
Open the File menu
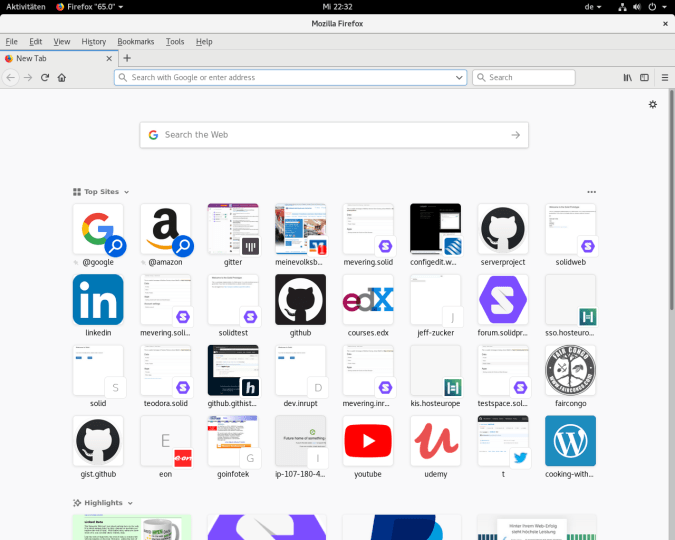click(x=12, y=41)
